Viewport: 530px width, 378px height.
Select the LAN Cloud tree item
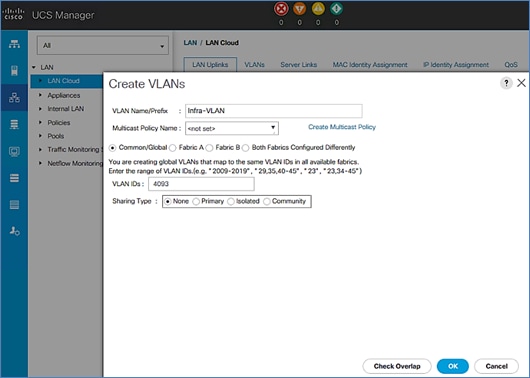67,81
